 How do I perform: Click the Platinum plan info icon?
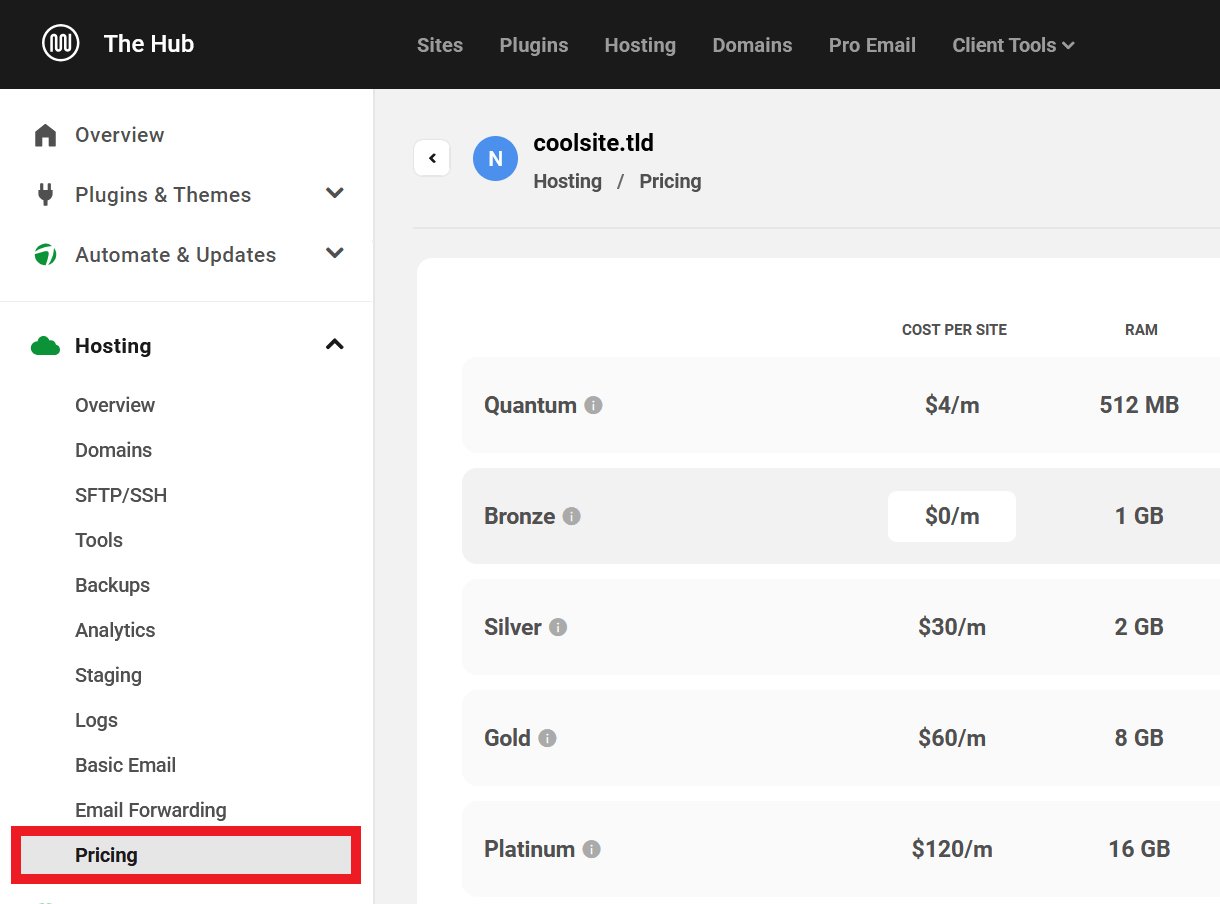click(x=591, y=849)
